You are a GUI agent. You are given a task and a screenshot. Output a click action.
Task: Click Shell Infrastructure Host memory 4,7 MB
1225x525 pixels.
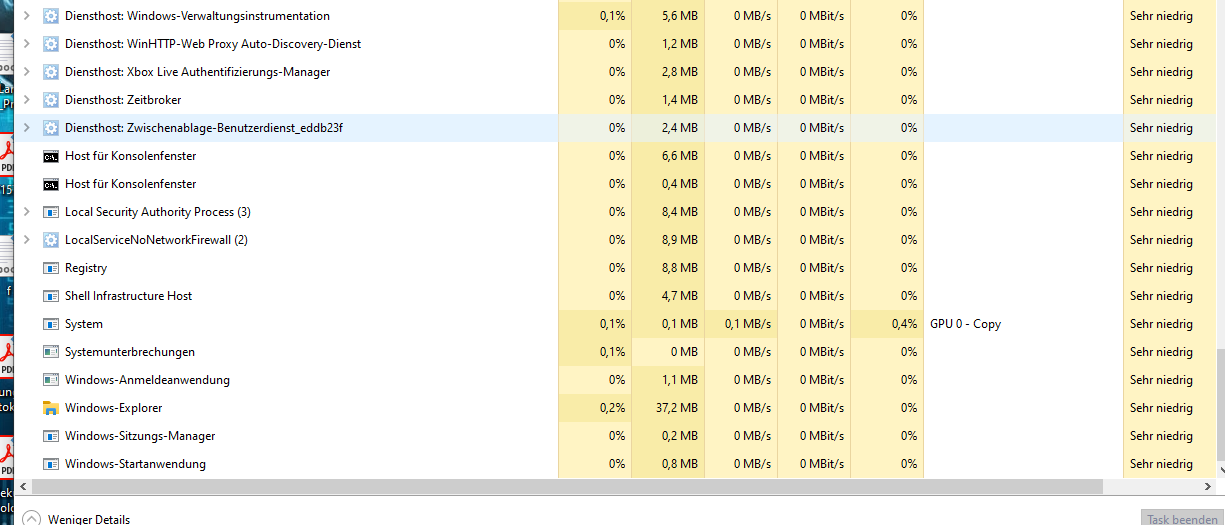point(682,296)
